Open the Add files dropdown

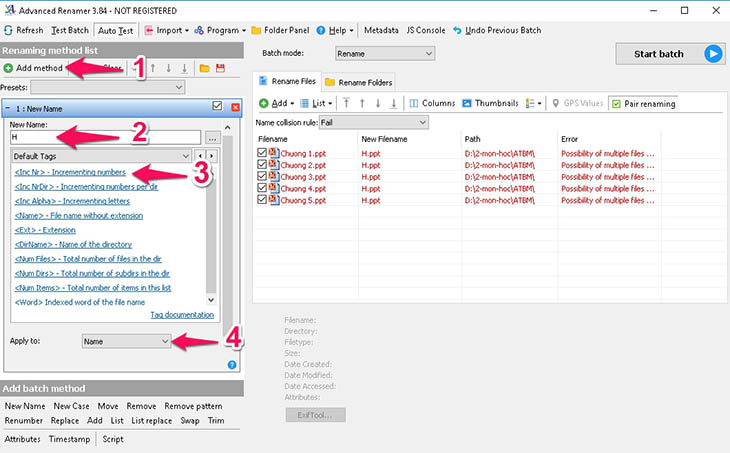[277, 103]
